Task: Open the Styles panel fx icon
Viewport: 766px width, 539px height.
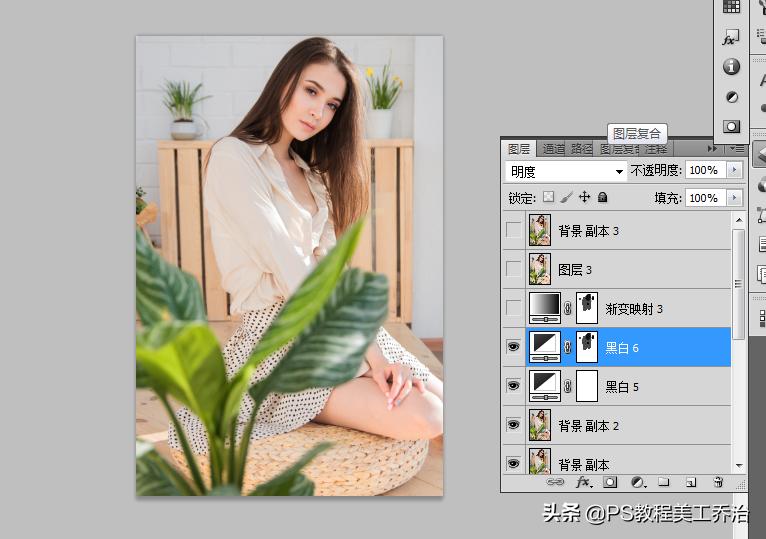Action: pos(731,37)
